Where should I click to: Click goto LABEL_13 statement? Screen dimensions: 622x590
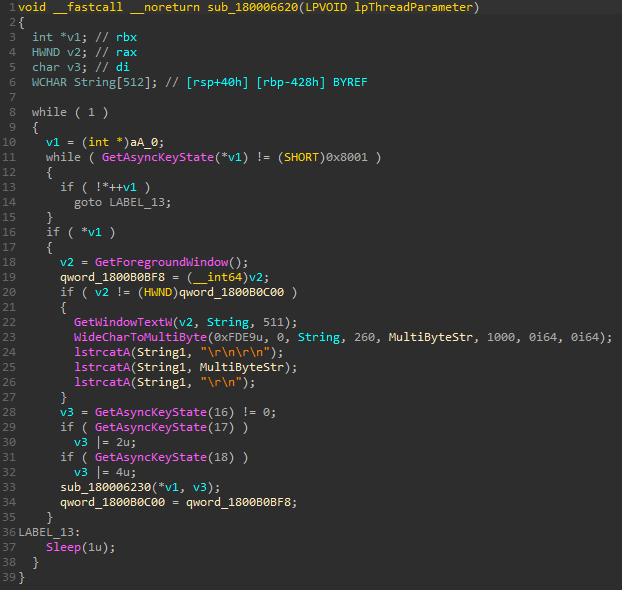[122, 202]
